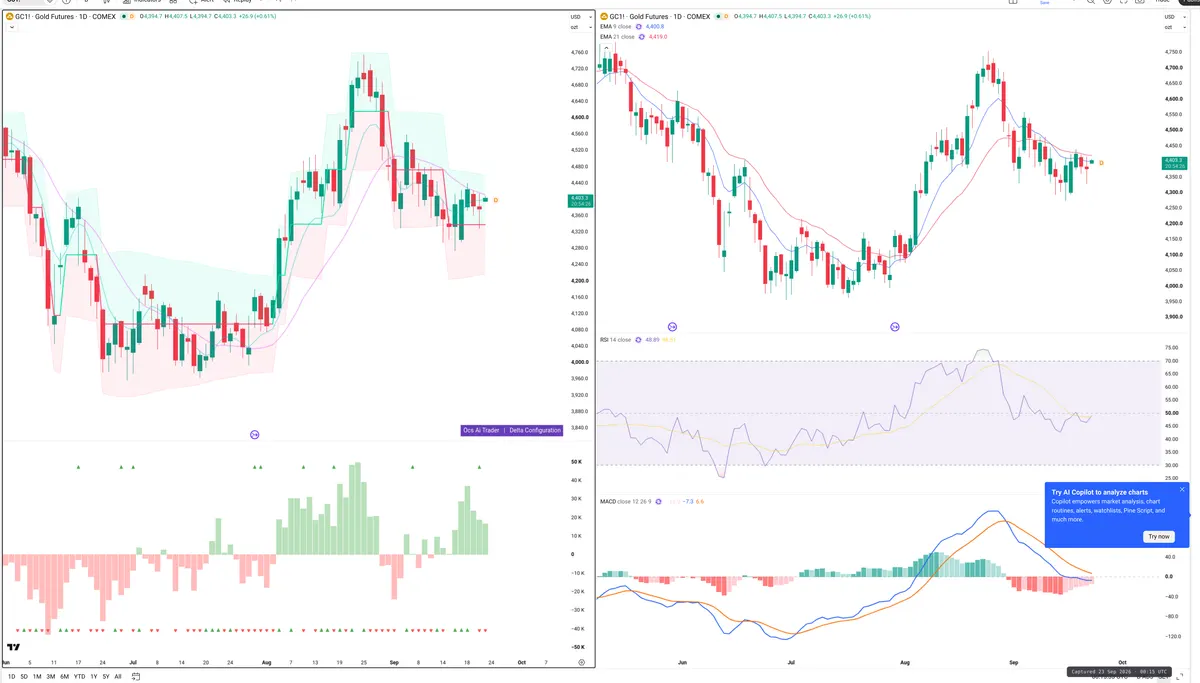Open the right chart USD currency dropdown
This screenshot has width=1200, height=683.
1175,17
